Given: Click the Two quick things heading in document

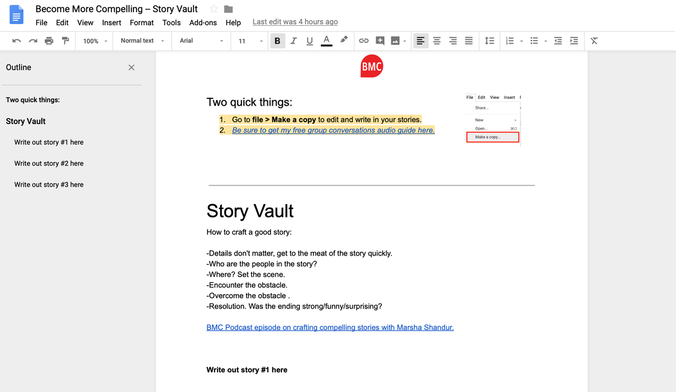Looking at the screenshot, I should (x=249, y=102).
